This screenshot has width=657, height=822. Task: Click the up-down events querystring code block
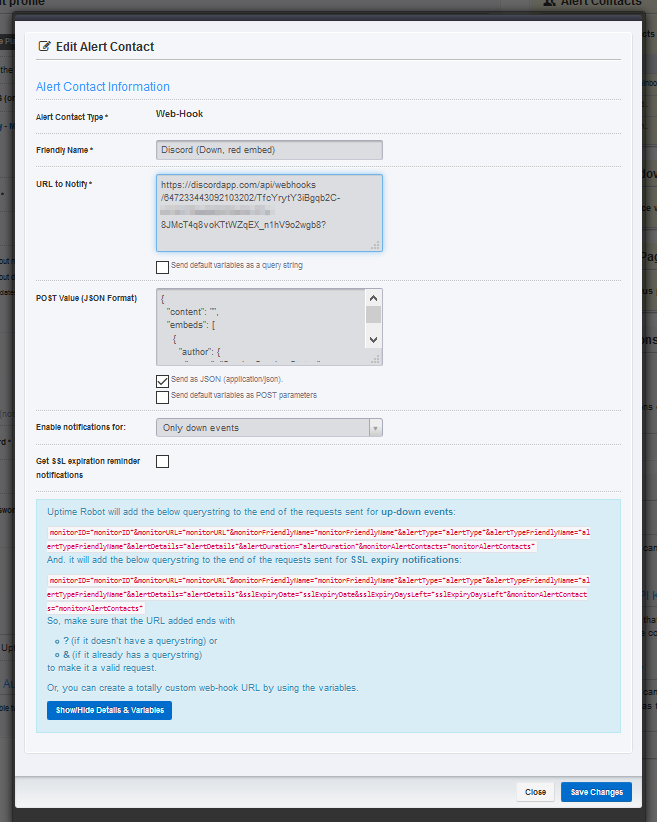coord(318,539)
